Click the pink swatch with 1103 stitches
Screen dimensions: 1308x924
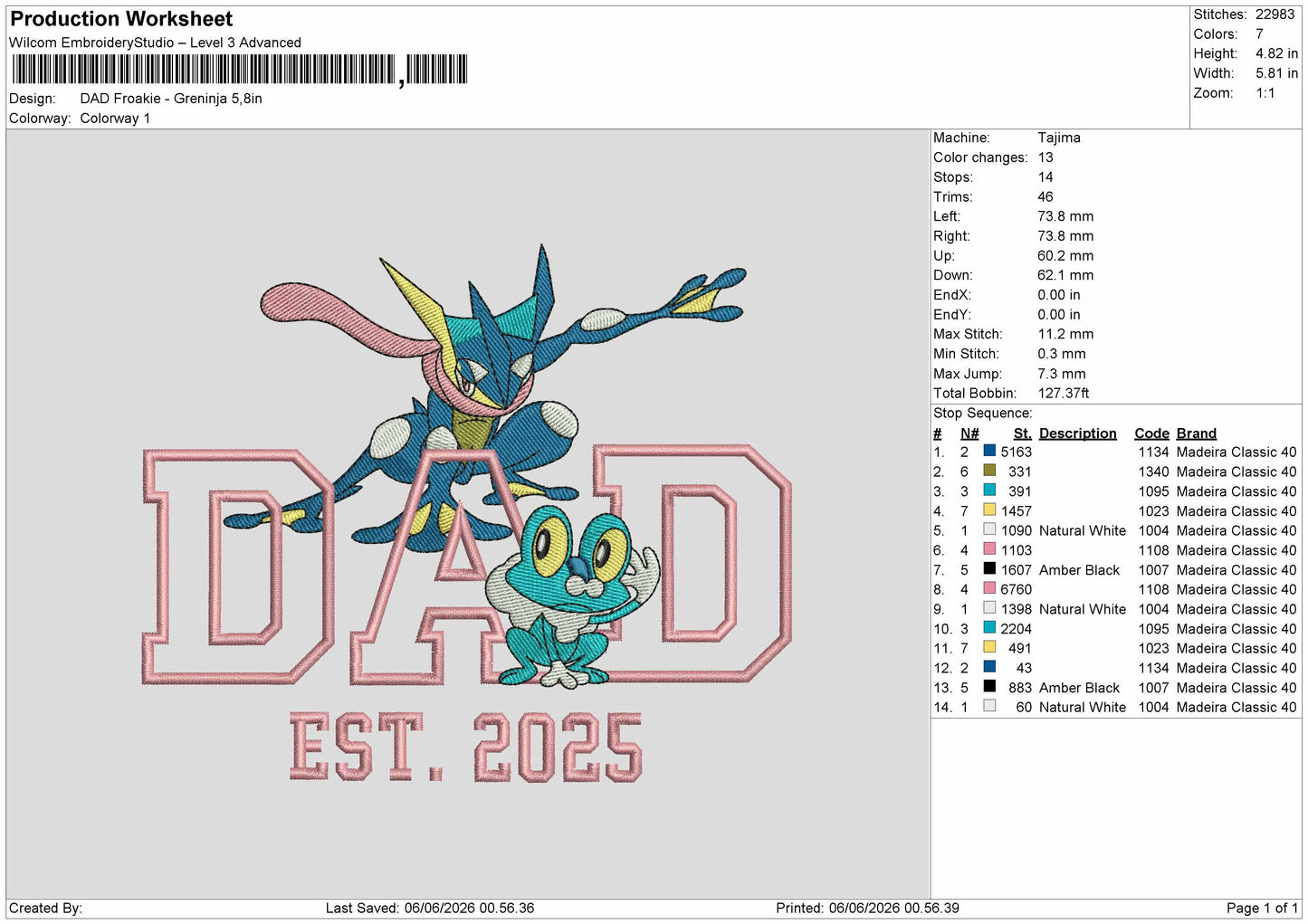tap(989, 549)
